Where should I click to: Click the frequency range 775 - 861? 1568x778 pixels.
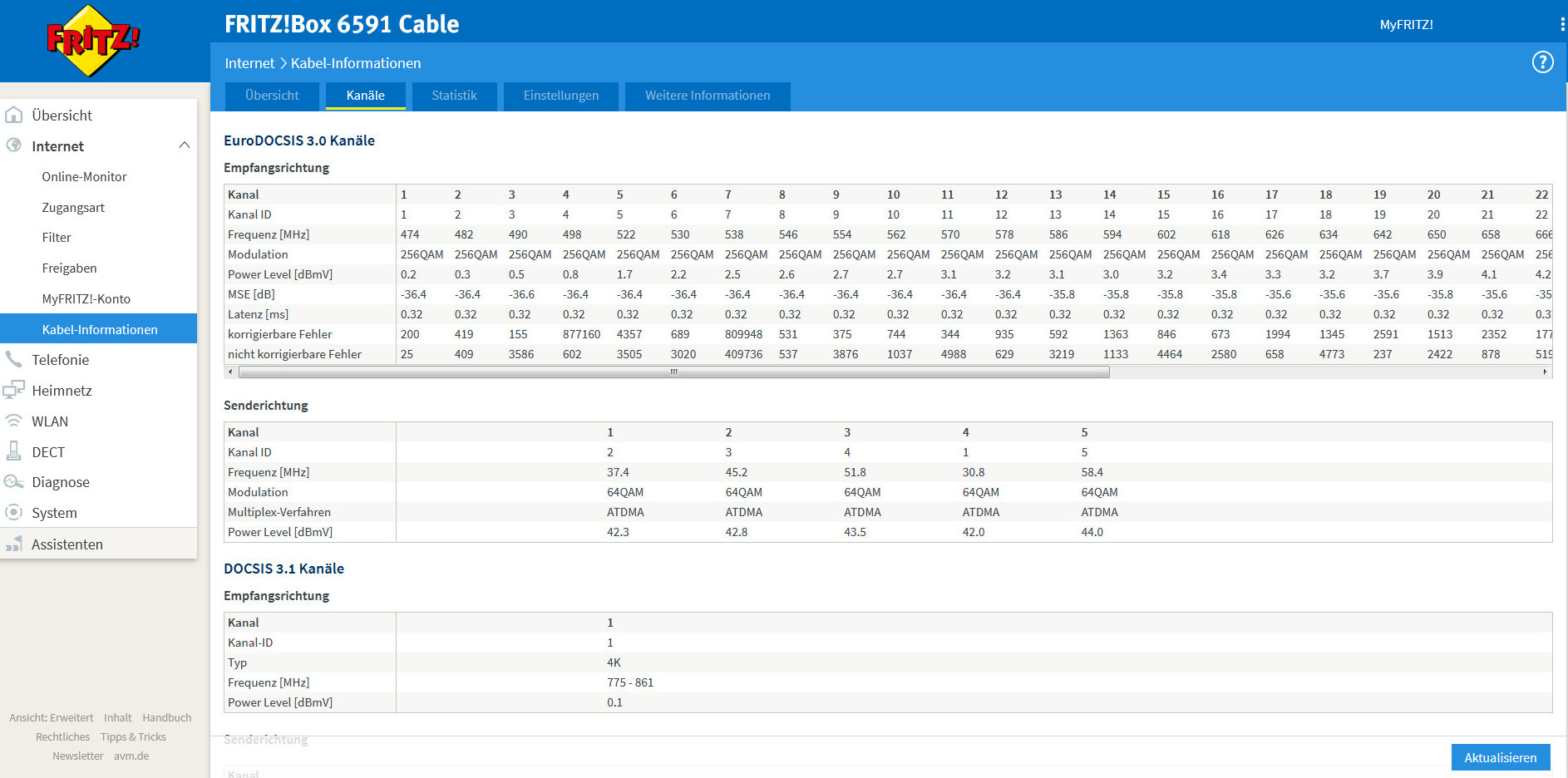pyautogui.click(x=630, y=682)
